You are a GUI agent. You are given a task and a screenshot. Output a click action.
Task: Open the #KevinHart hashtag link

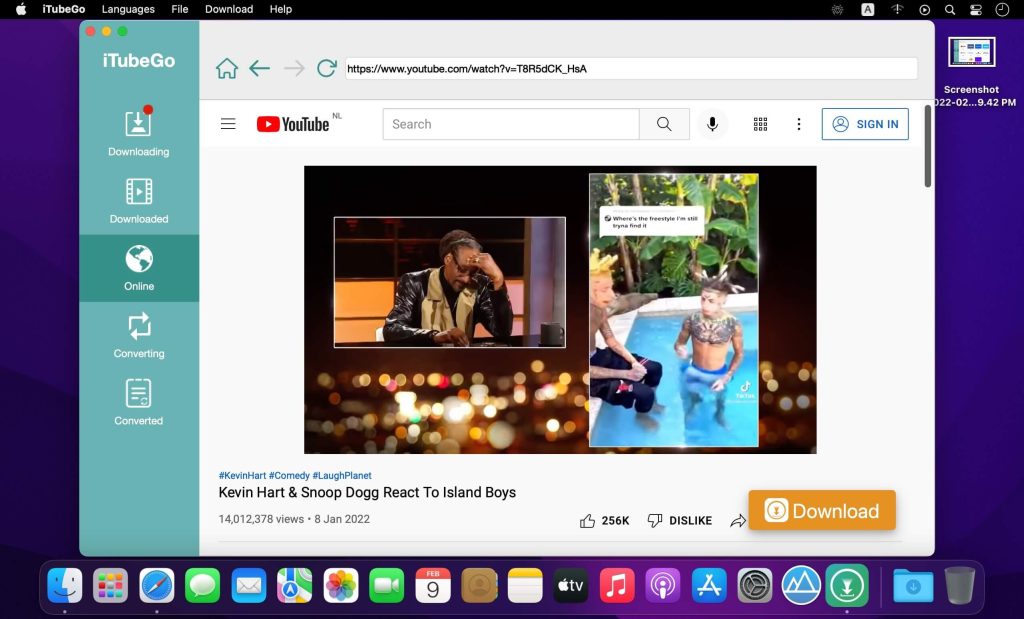click(241, 475)
